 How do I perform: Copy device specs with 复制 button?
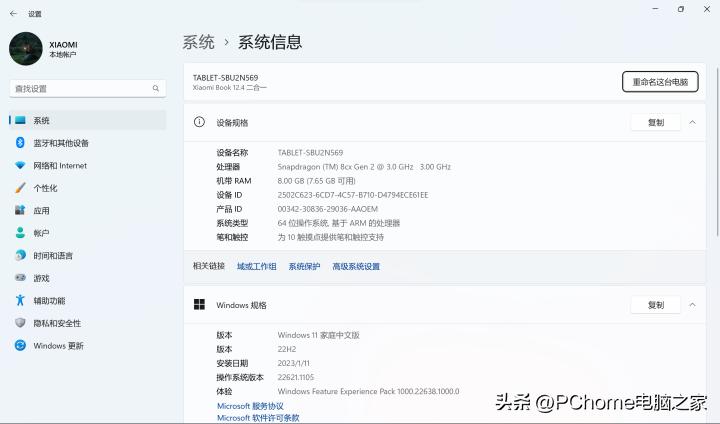tap(656, 123)
